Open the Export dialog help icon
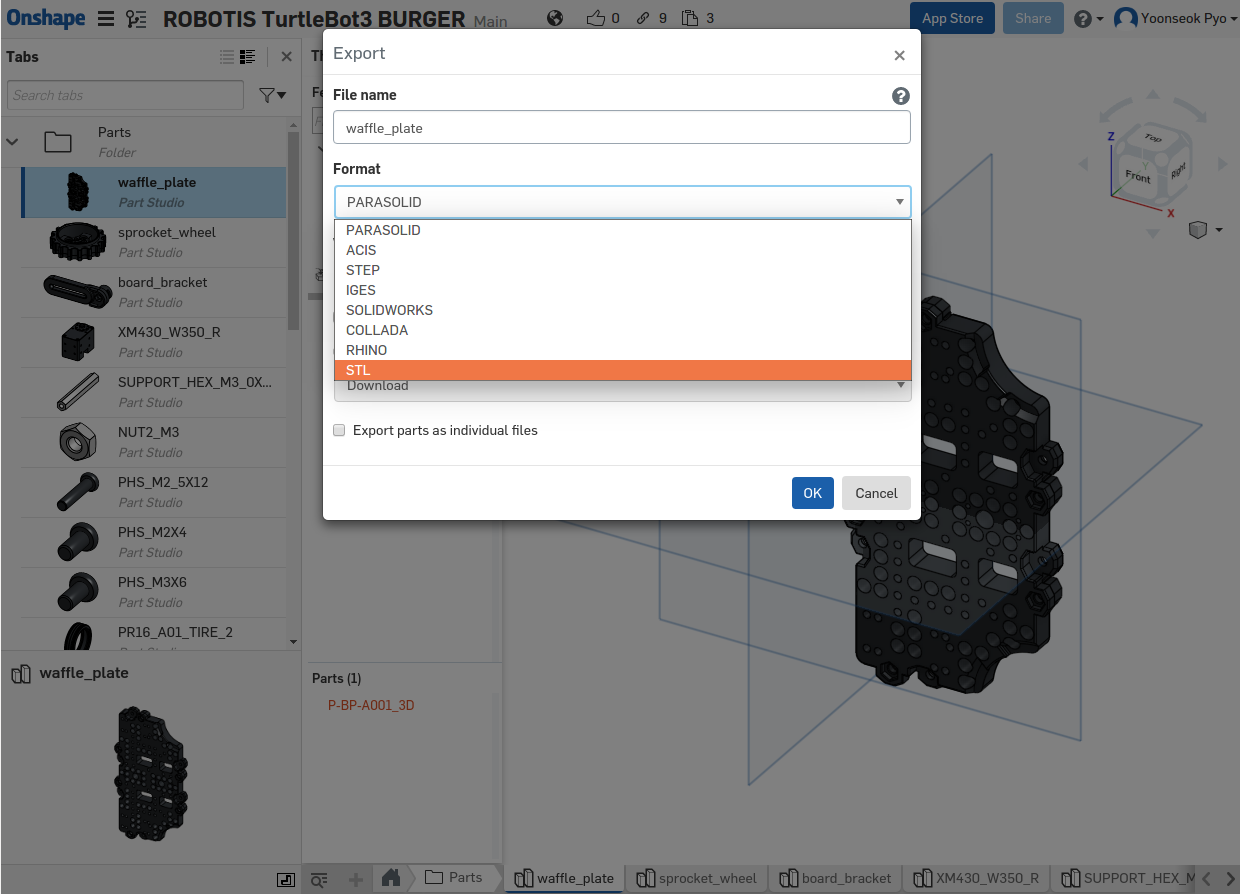The height and width of the screenshot is (894, 1240). point(900,96)
